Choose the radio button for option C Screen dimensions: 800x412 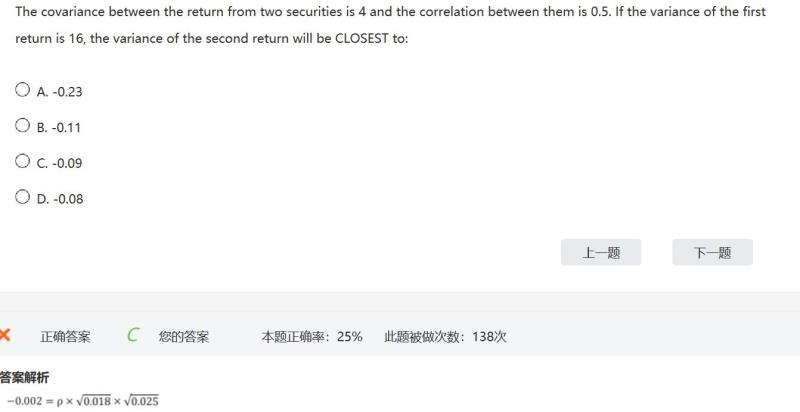tap(23, 161)
